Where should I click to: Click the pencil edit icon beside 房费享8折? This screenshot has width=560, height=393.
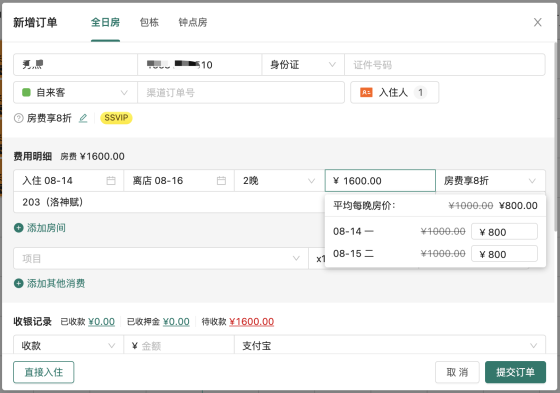[83, 118]
